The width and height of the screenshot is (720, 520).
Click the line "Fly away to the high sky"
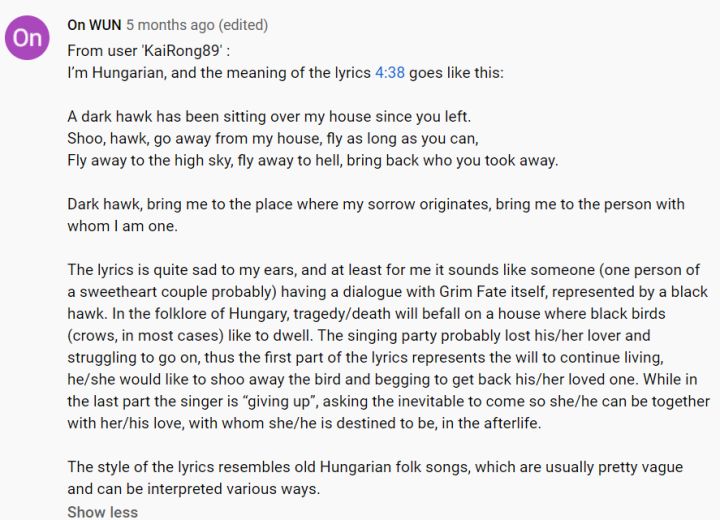coord(313,160)
